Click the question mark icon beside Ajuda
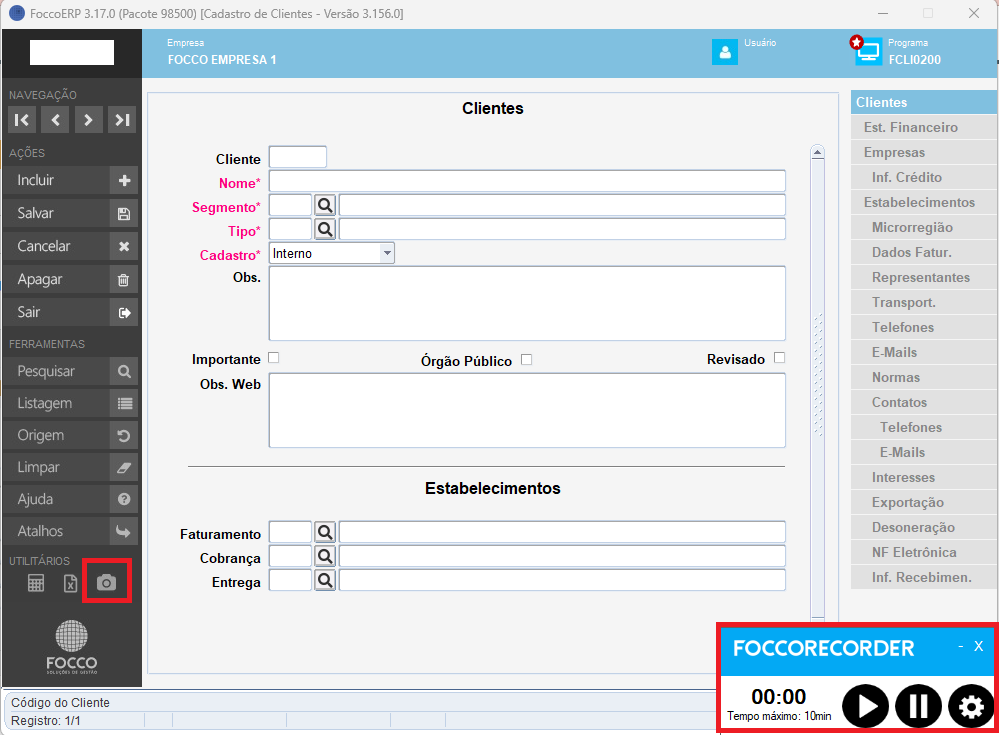Viewport: 999px width, 735px height. (x=124, y=499)
